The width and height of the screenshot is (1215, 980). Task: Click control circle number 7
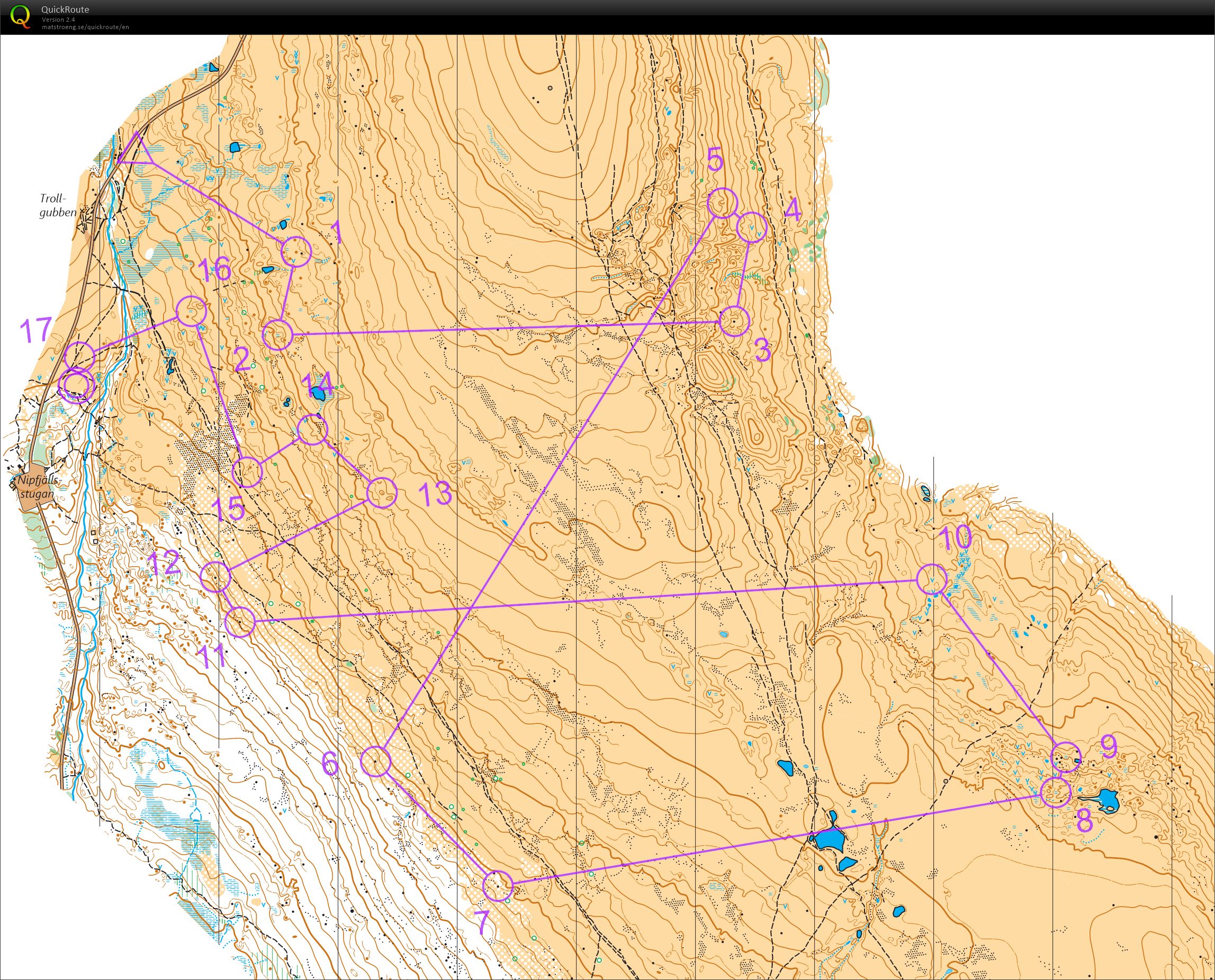498,885
